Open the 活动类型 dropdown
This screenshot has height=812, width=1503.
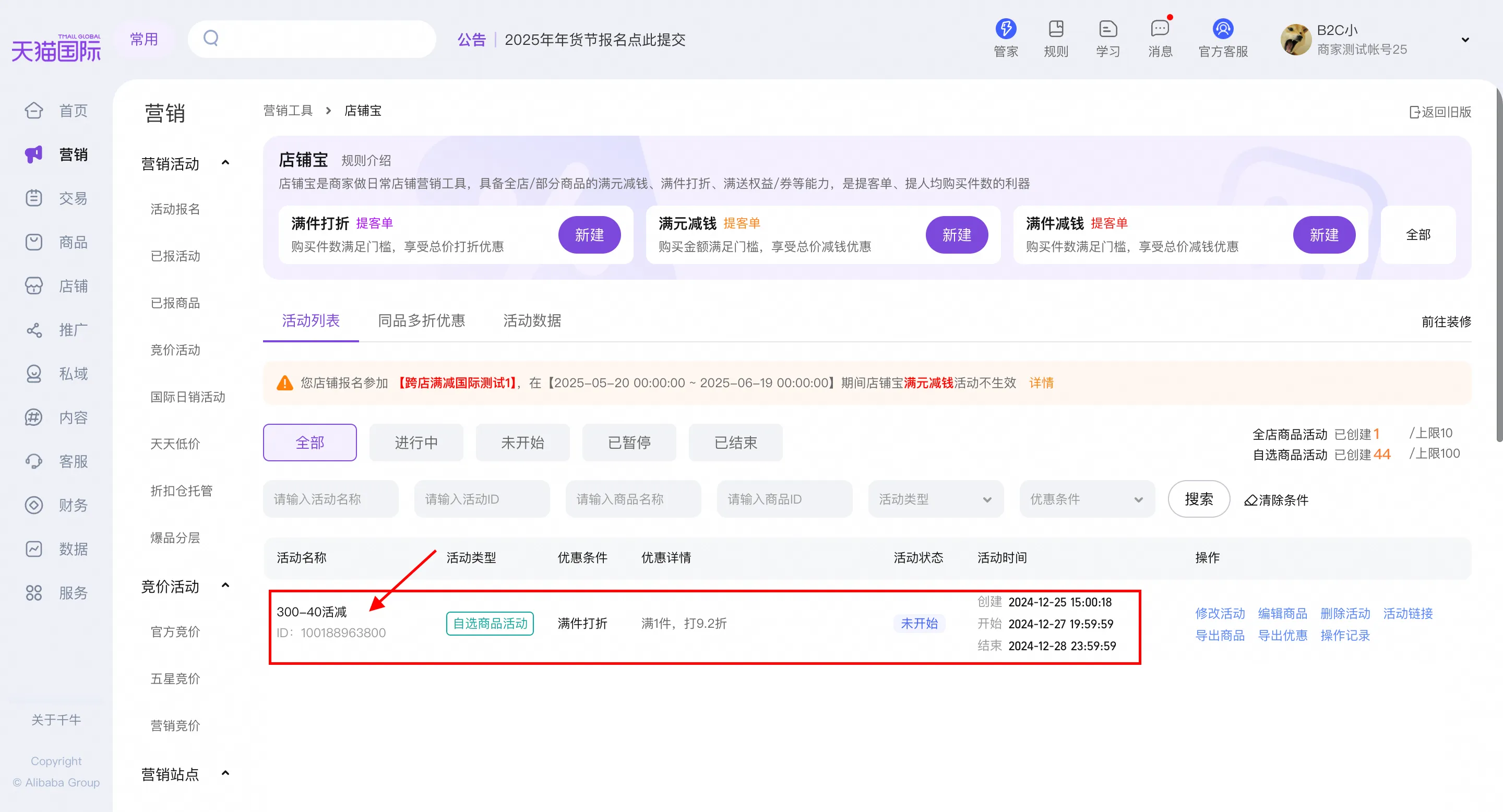point(935,499)
